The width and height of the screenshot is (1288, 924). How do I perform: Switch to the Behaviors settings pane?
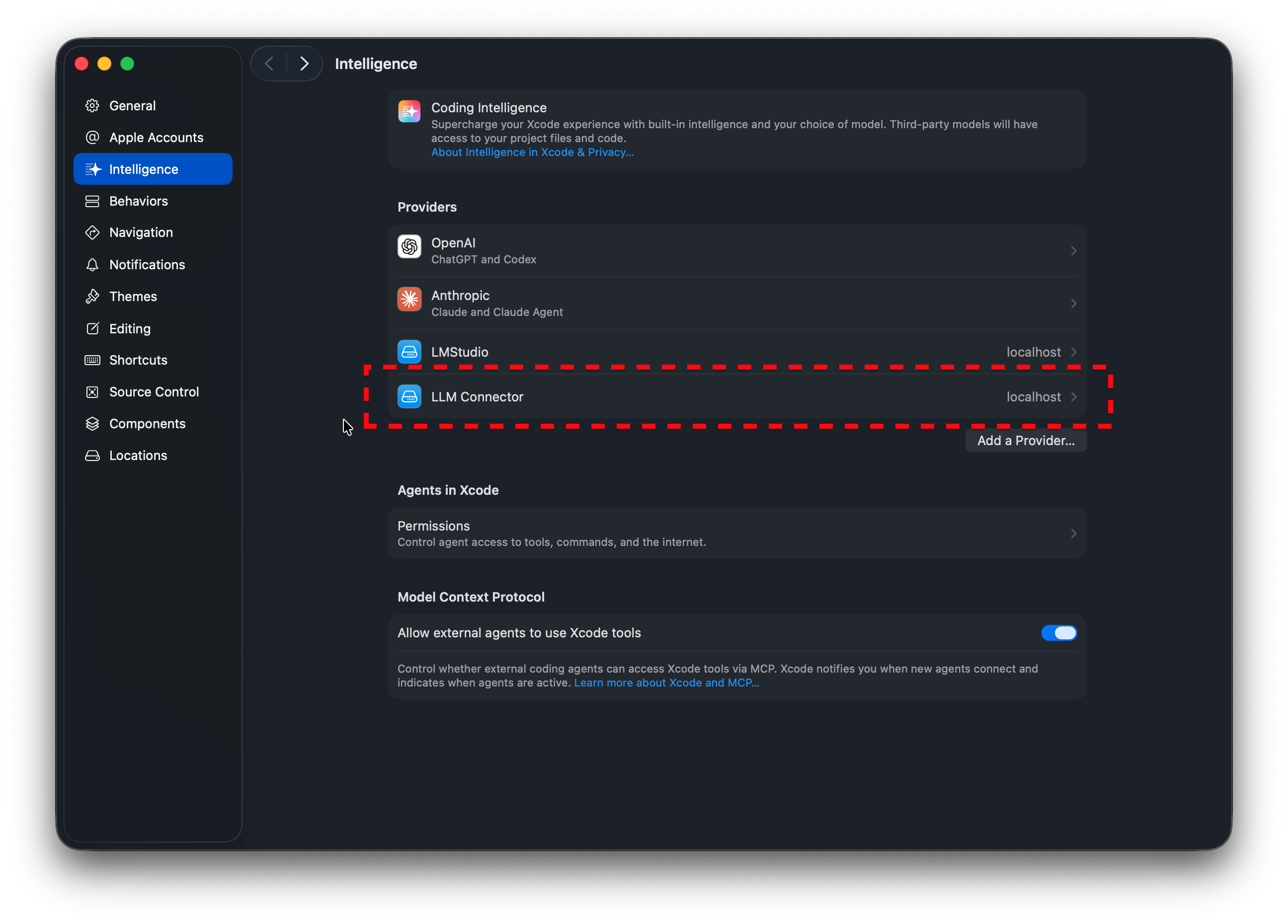click(x=138, y=201)
